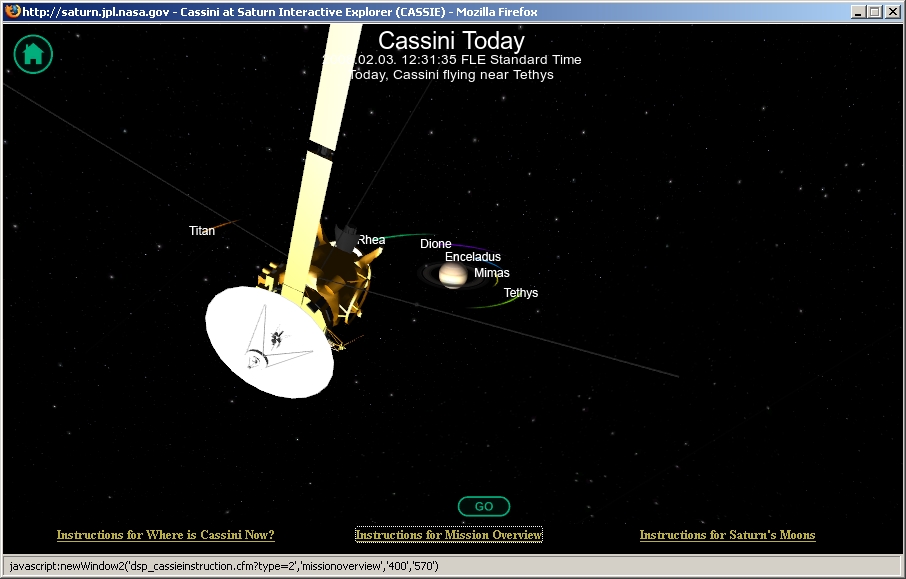
Task: Select the Dione moon label
Action: (x=436, y=244)
